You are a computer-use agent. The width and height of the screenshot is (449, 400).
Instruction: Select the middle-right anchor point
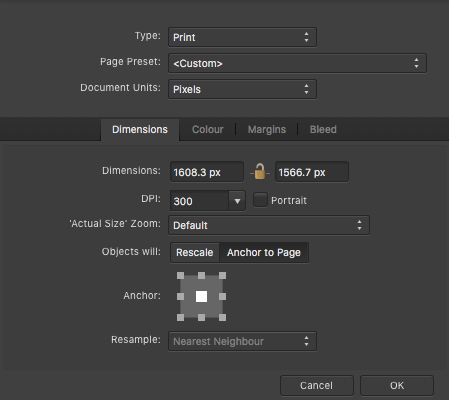(222, 296)
